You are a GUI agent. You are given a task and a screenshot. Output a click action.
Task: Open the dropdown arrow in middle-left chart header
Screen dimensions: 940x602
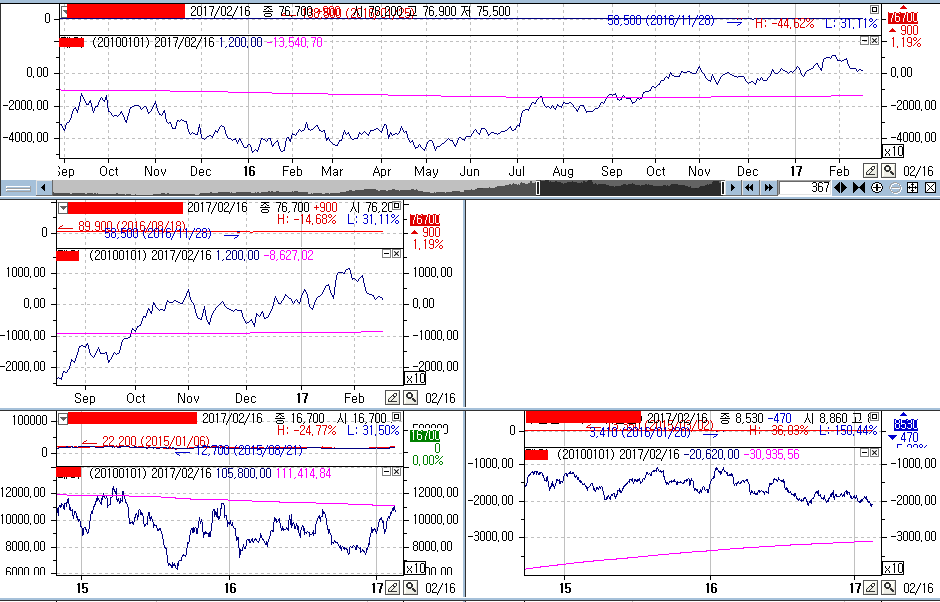64,207
